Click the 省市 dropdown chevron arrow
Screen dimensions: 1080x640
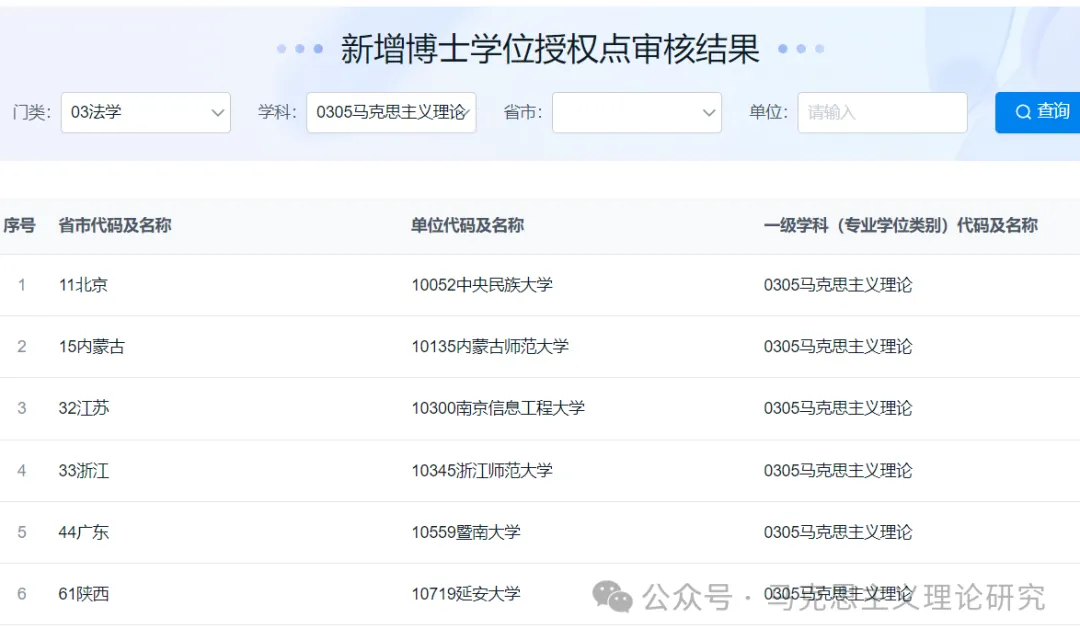coord(709,112)
